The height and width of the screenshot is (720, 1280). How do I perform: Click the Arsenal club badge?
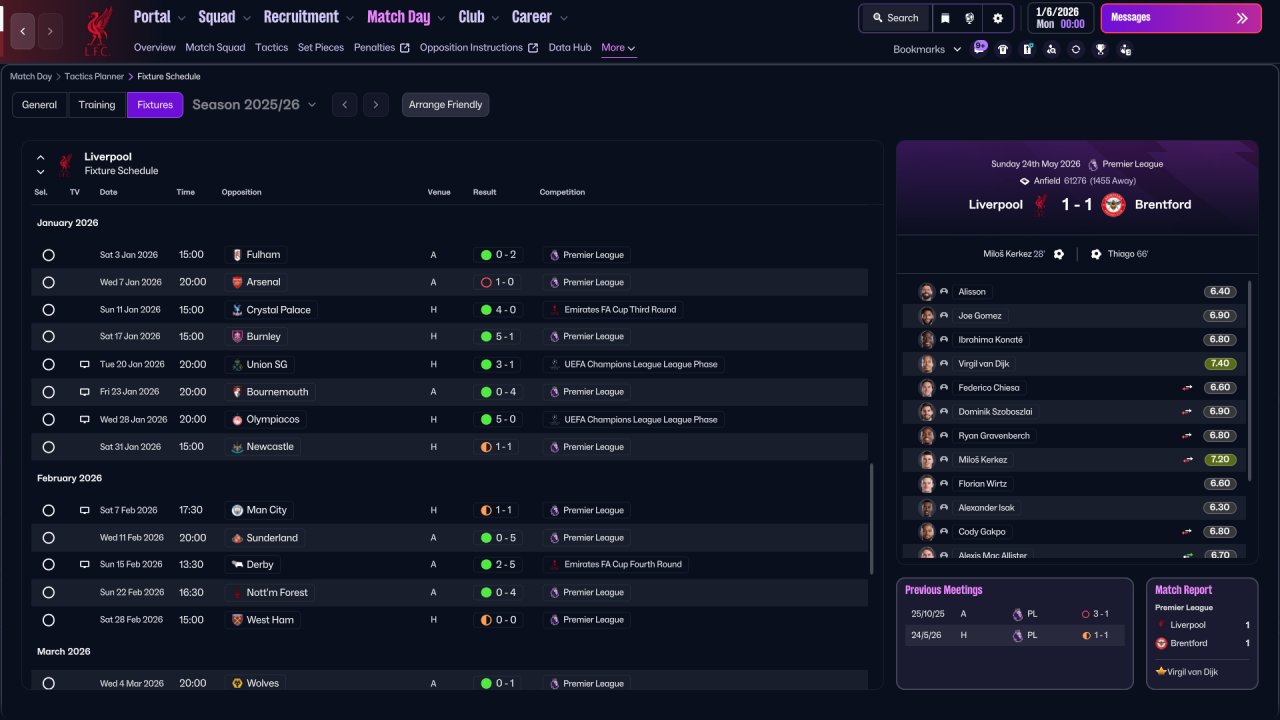click(x=237, y=282)
